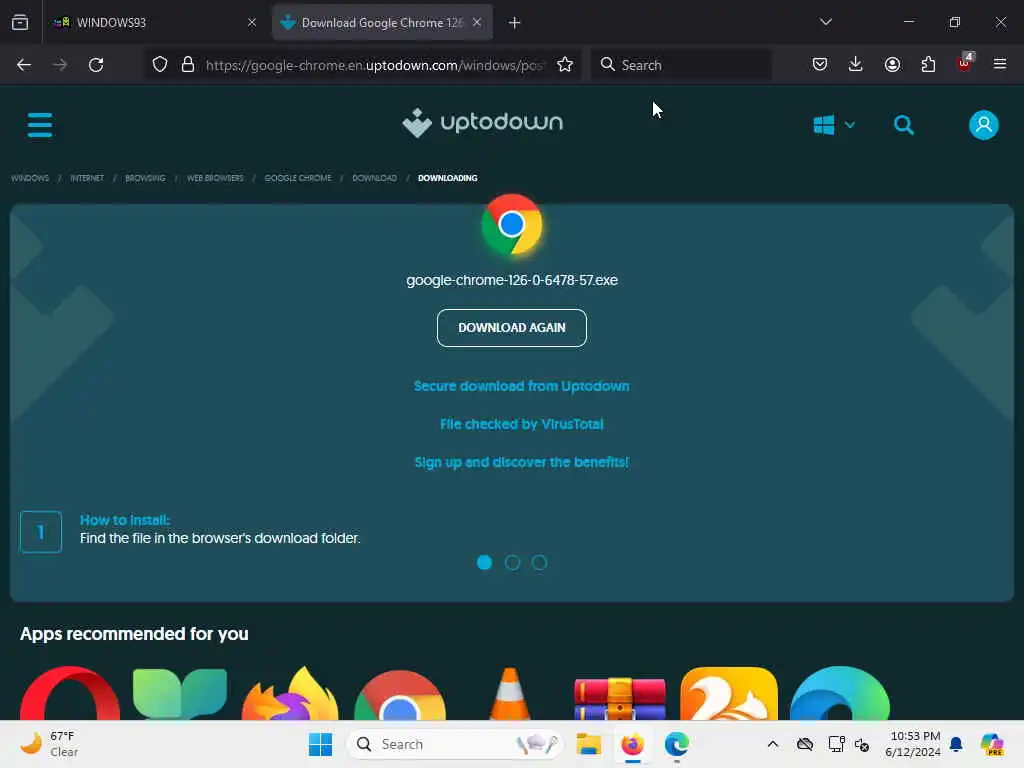Open the recommended Microsoft Edge app
Image resolution: width=1024 pixels, height=768 pixels.
tap(839, 693)
